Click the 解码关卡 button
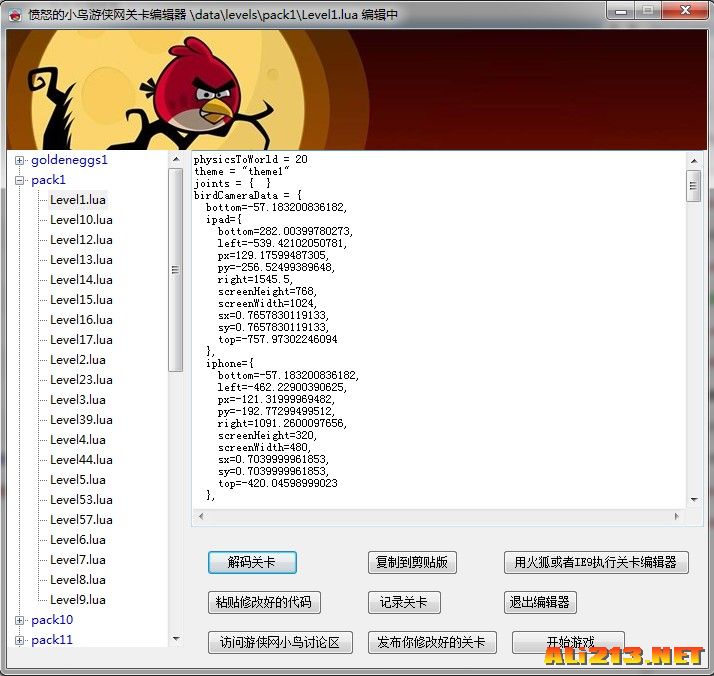Image resolution: width=714 pixels, height=676 pixels. 252,562
